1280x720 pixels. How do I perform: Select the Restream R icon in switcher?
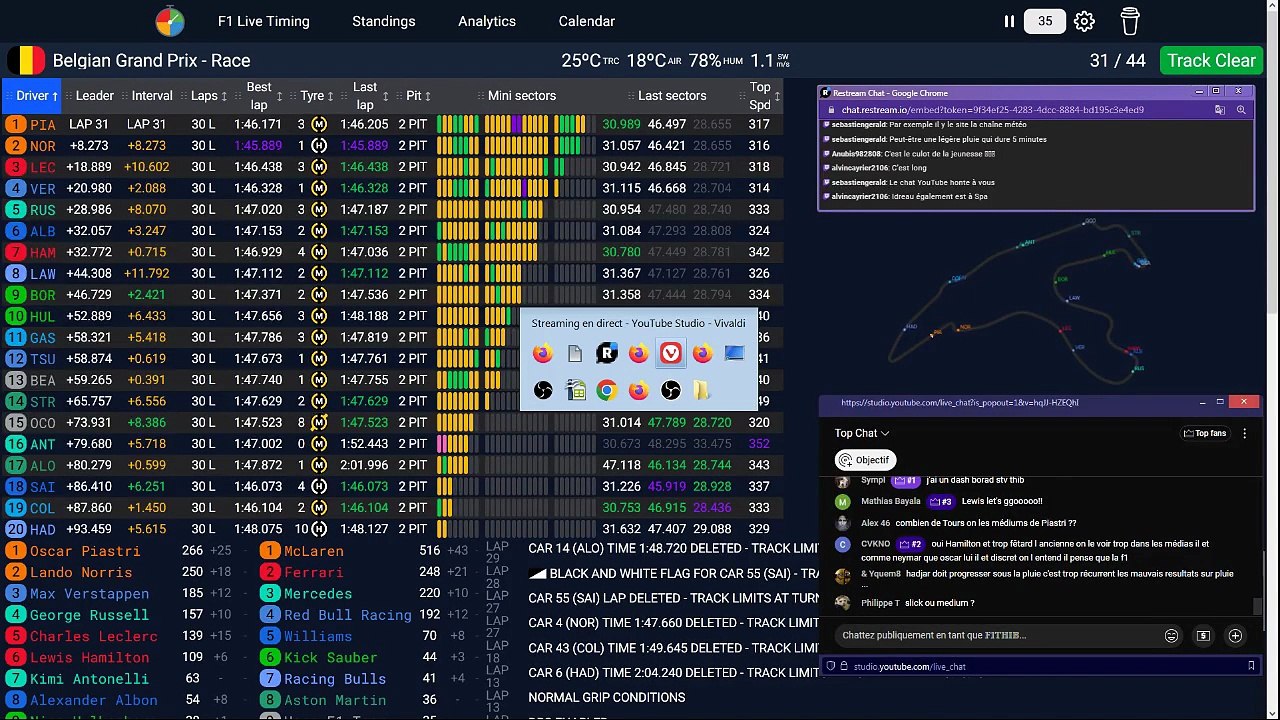606,353
